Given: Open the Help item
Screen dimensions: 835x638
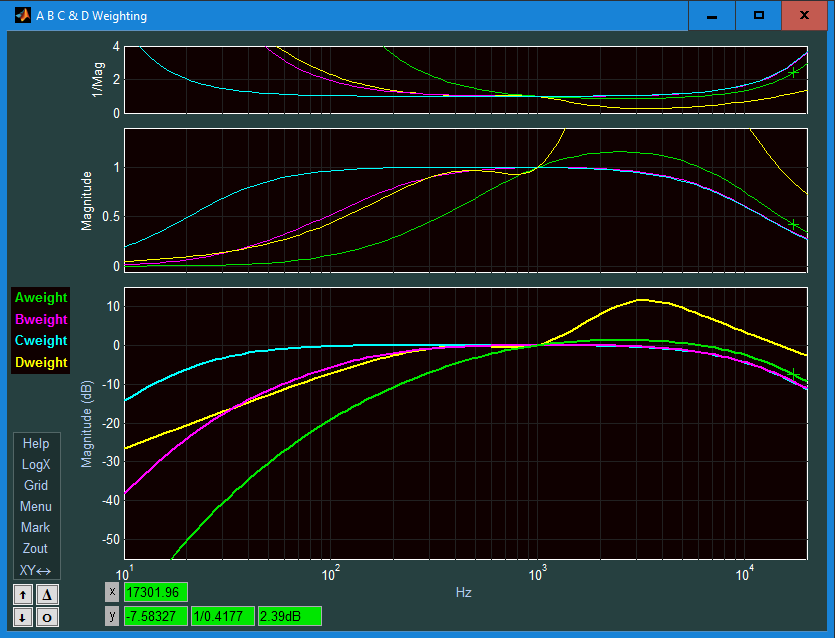Looking at the screenshot, I should [36, 444].
